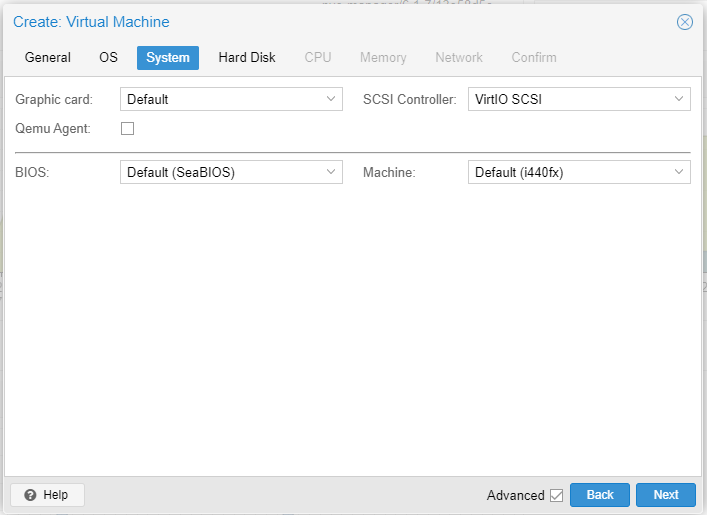Open the Hard Disk tab
This screenshot has width=707, height=515.
click(x=247, y=58)
